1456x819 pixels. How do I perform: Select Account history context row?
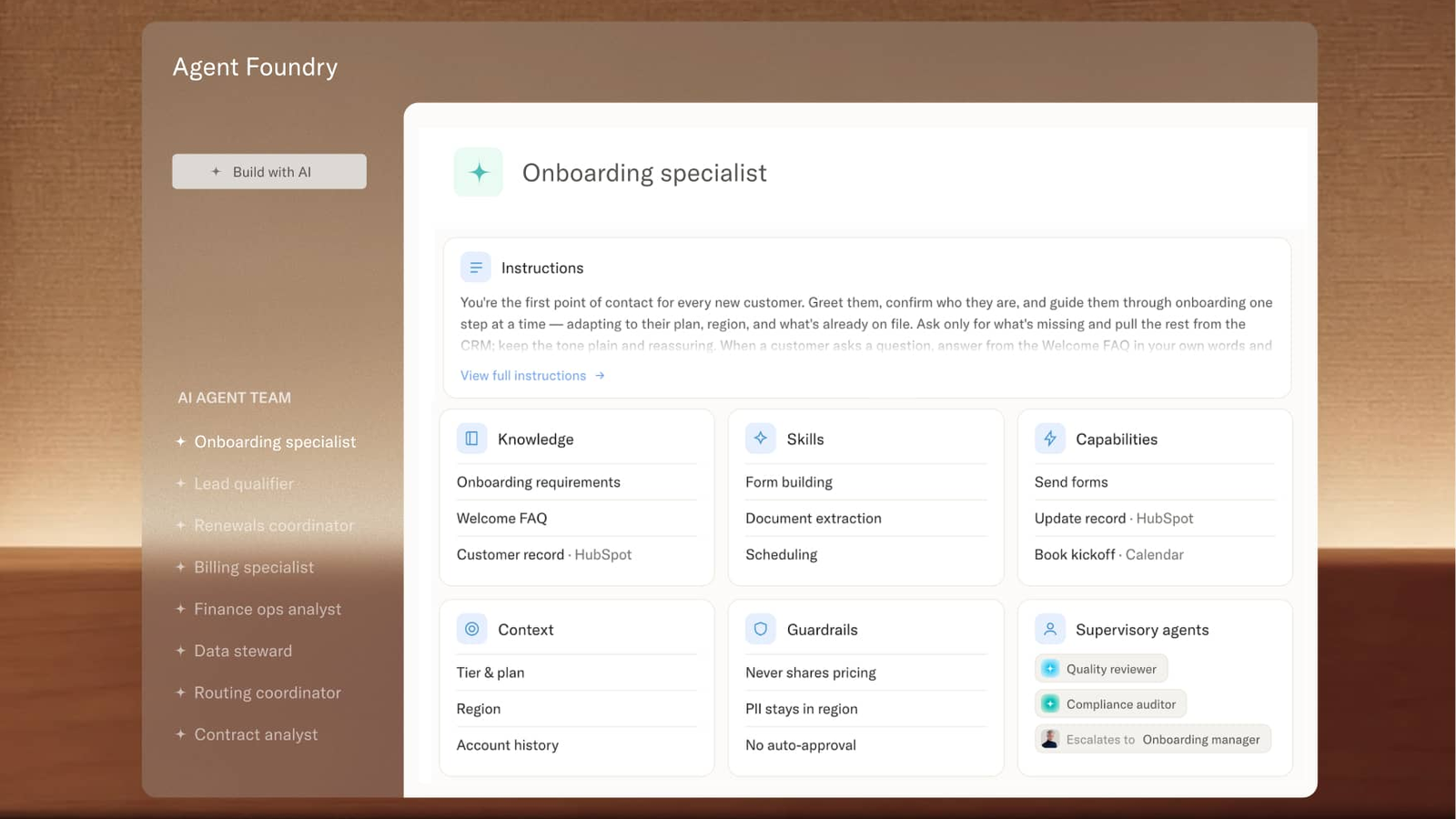tap(577, 745)
